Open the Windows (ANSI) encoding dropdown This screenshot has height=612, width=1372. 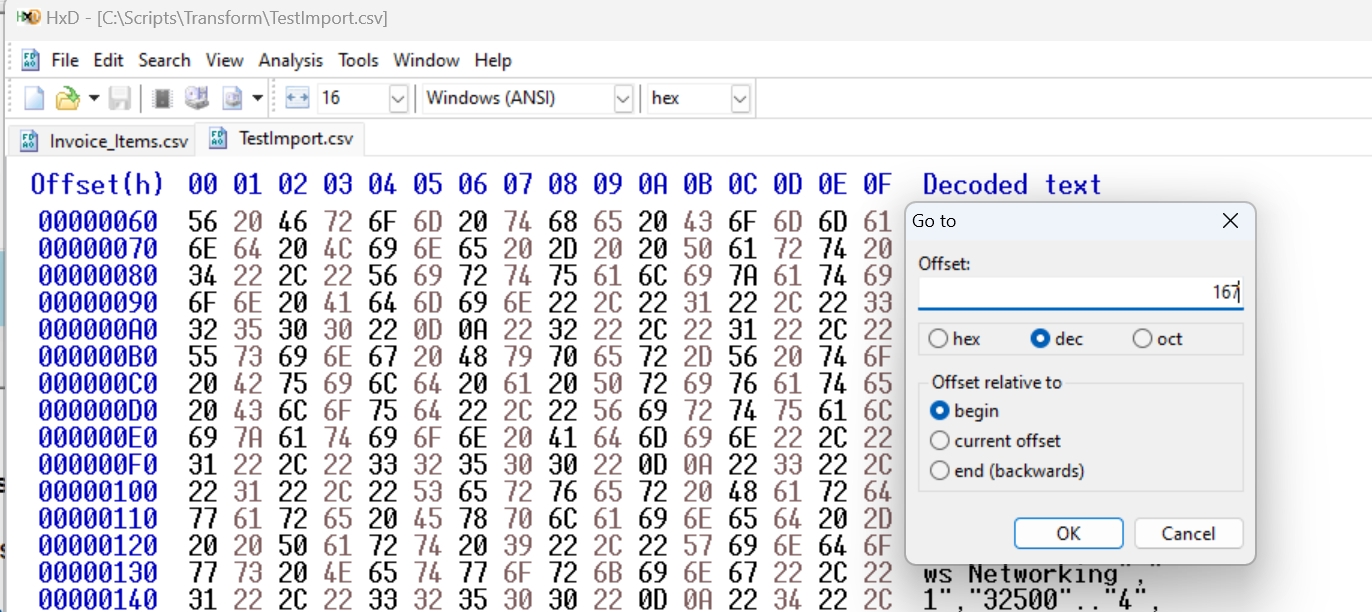point(622,98)
